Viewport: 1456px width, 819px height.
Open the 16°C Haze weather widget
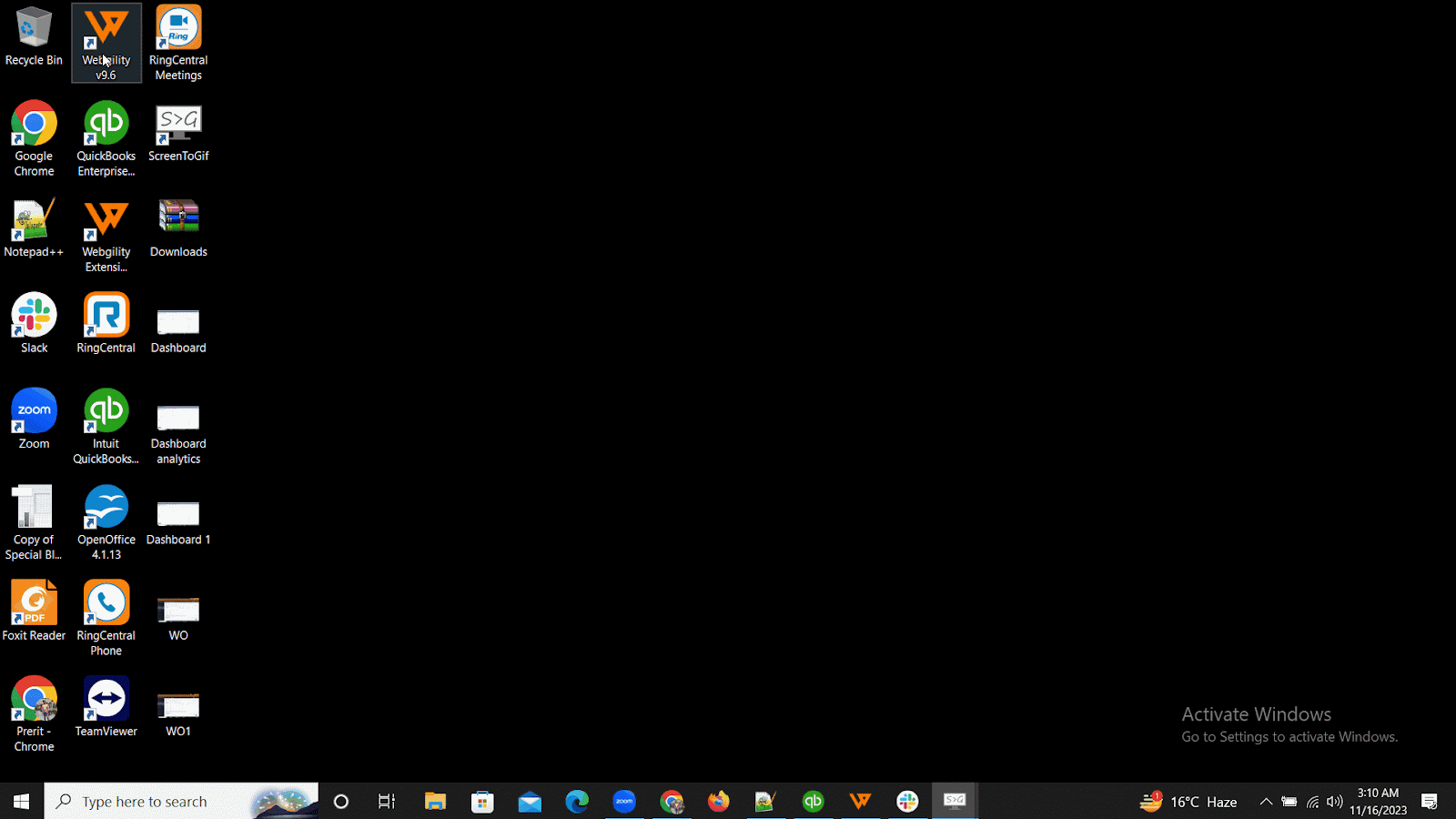point(1189,802)
